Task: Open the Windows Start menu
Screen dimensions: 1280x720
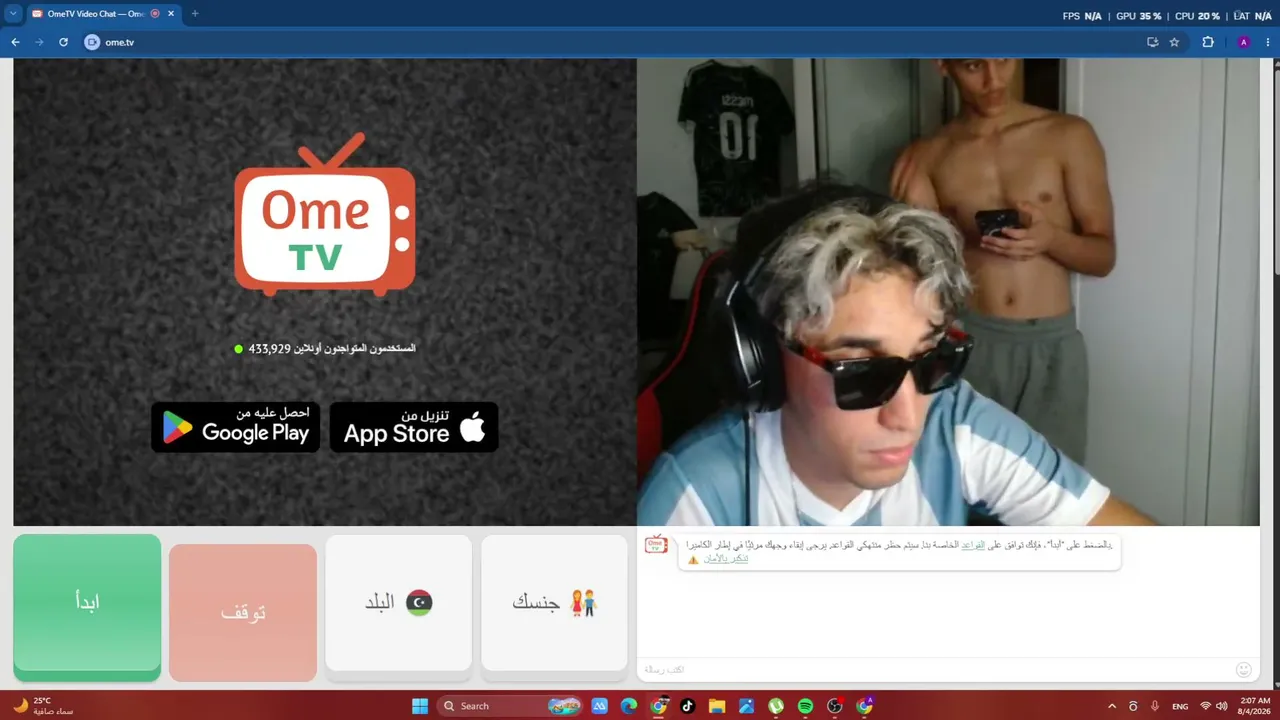Action: pos(420,706)
